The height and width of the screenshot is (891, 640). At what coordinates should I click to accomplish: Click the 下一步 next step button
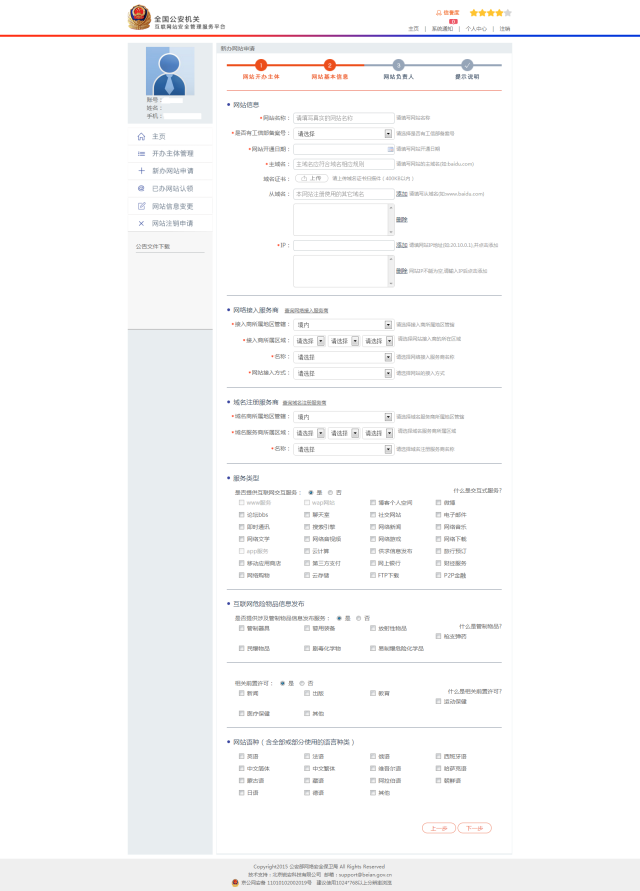pos(474,828)
